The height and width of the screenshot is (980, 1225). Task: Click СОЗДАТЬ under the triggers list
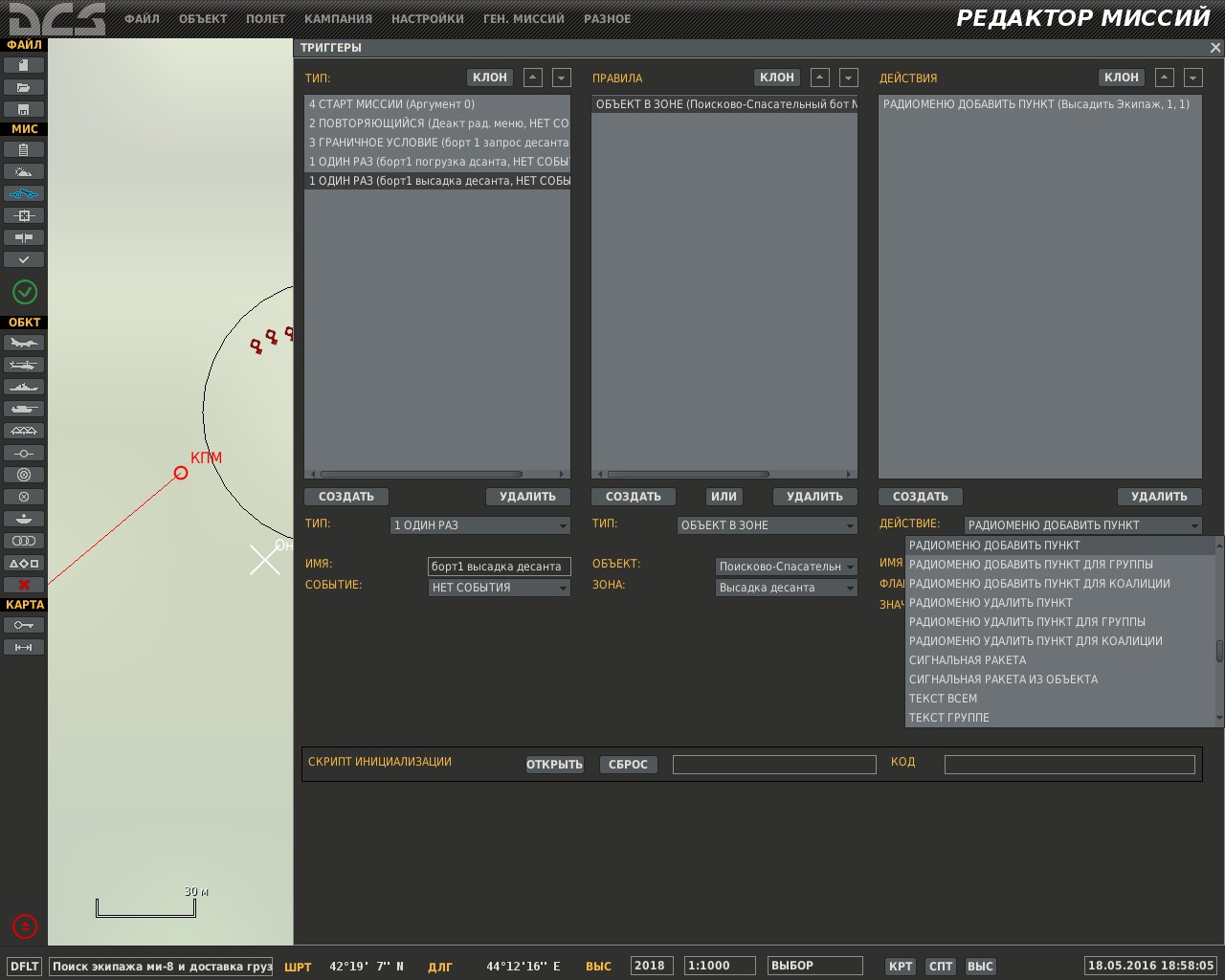346,497
